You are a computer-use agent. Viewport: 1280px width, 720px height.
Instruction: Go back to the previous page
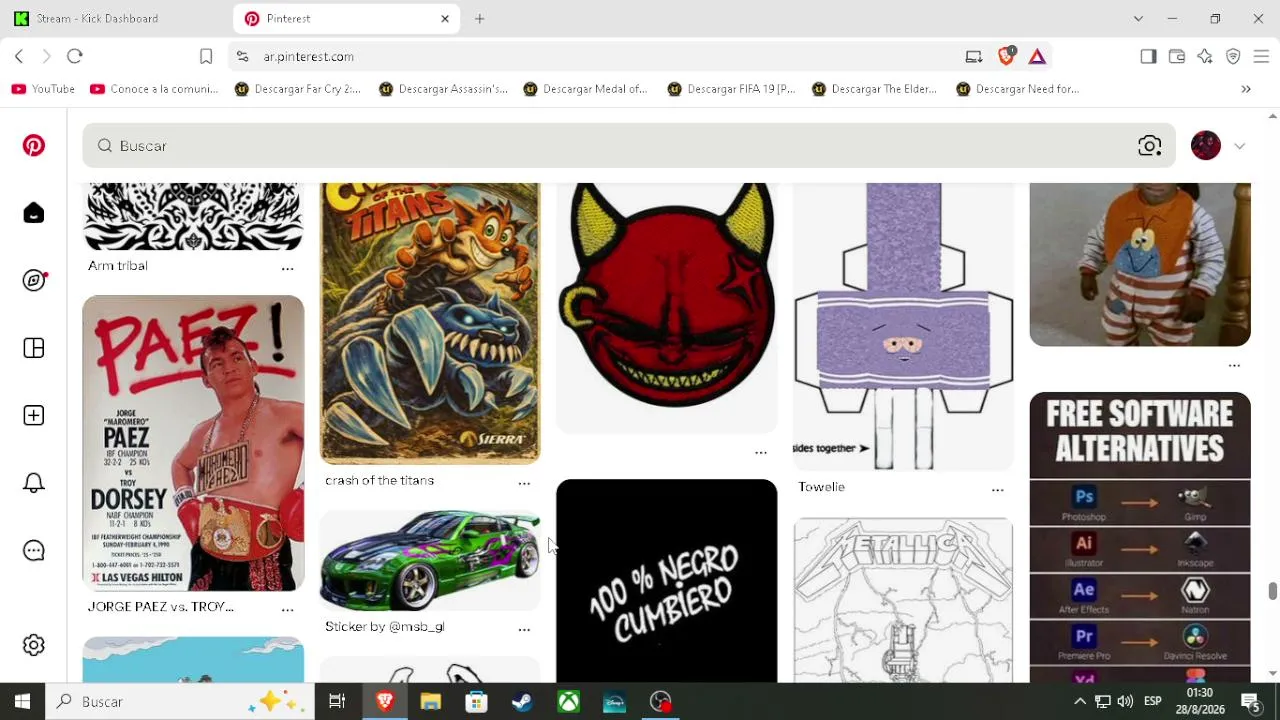[19, 57]
